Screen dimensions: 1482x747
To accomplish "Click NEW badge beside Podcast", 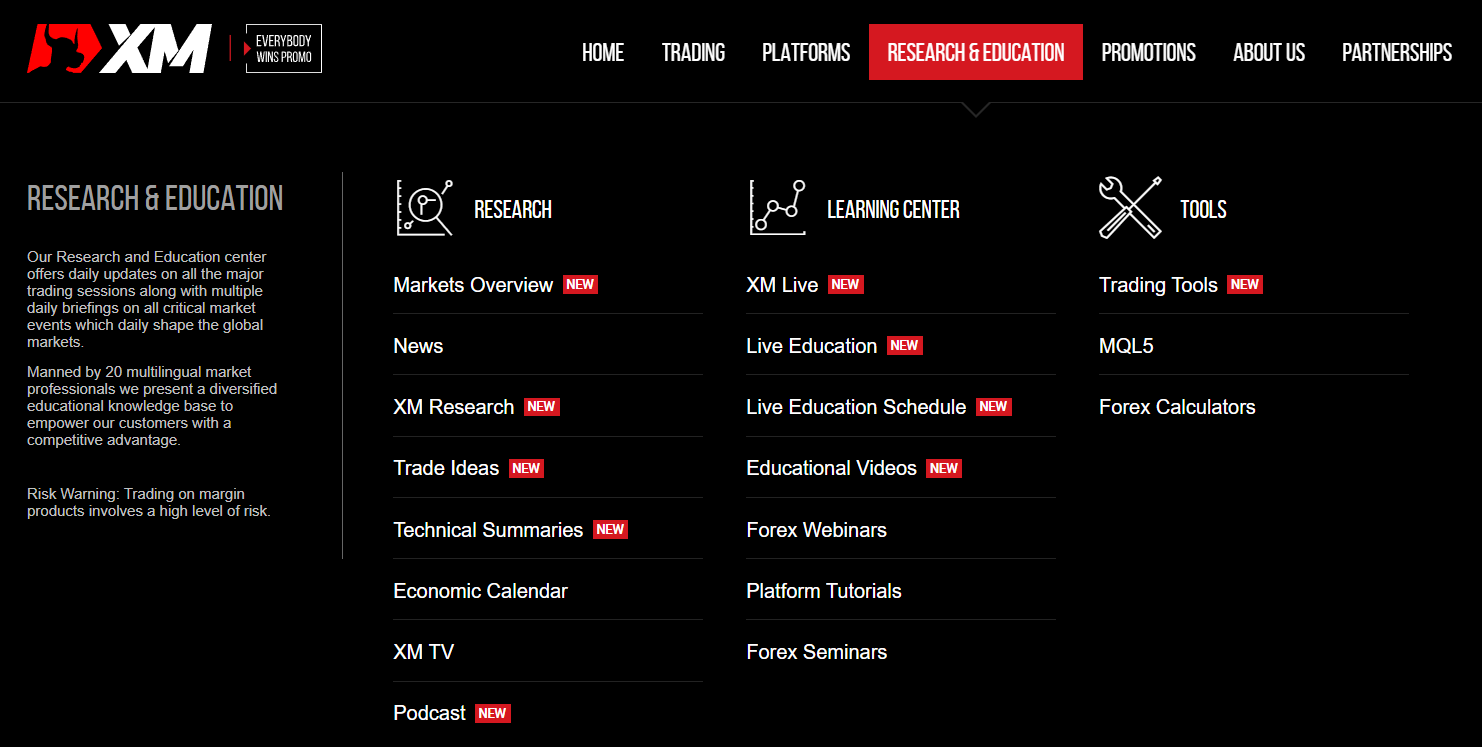I will [x=492, y=713].
